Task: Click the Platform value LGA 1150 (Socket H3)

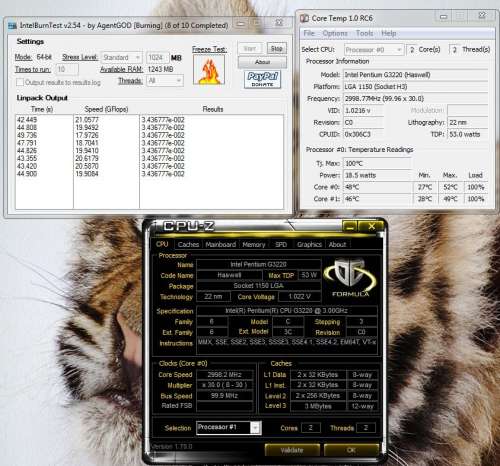Action: (416, 87)
